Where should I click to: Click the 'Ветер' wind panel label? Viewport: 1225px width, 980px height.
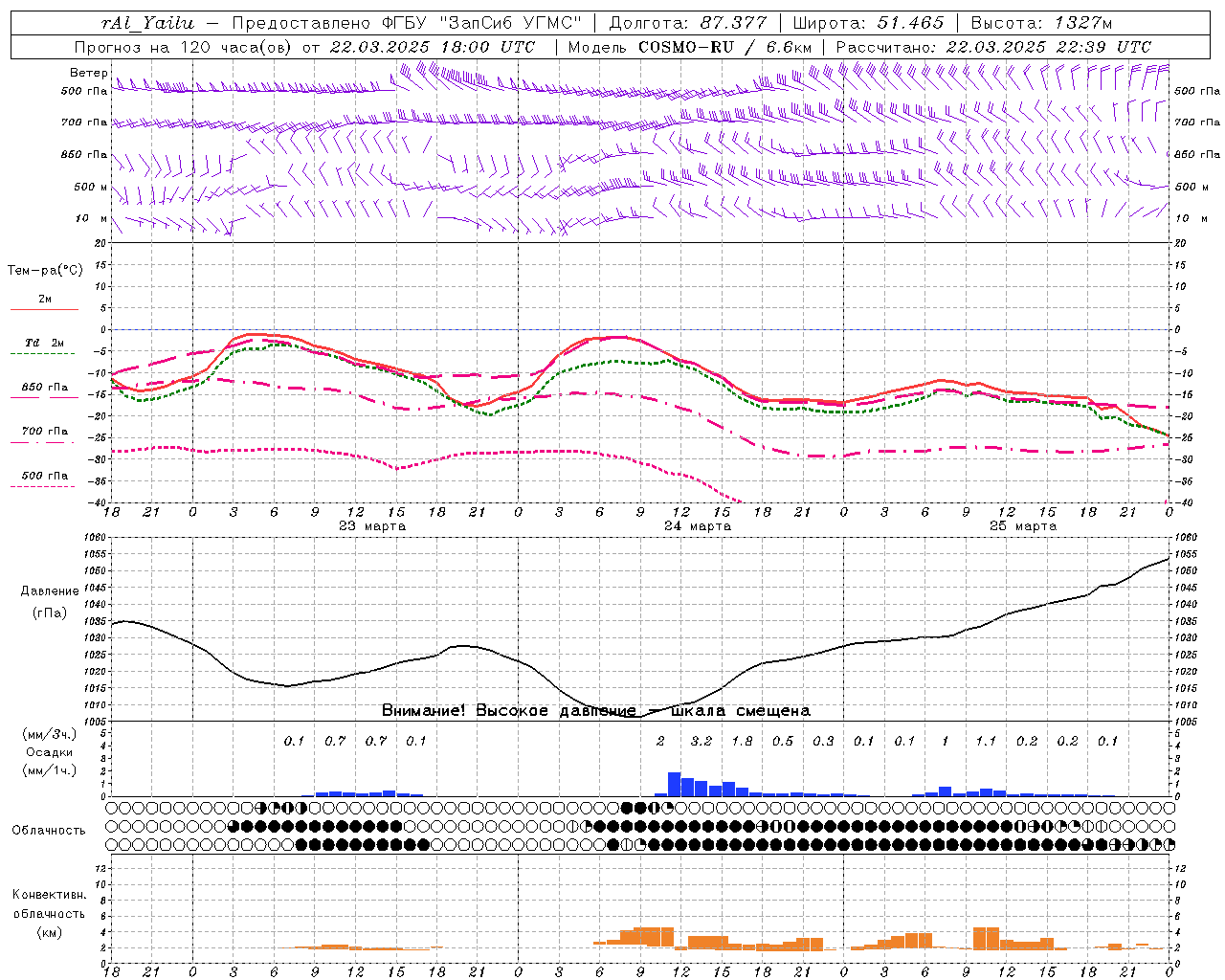click(x=89, y=73)
